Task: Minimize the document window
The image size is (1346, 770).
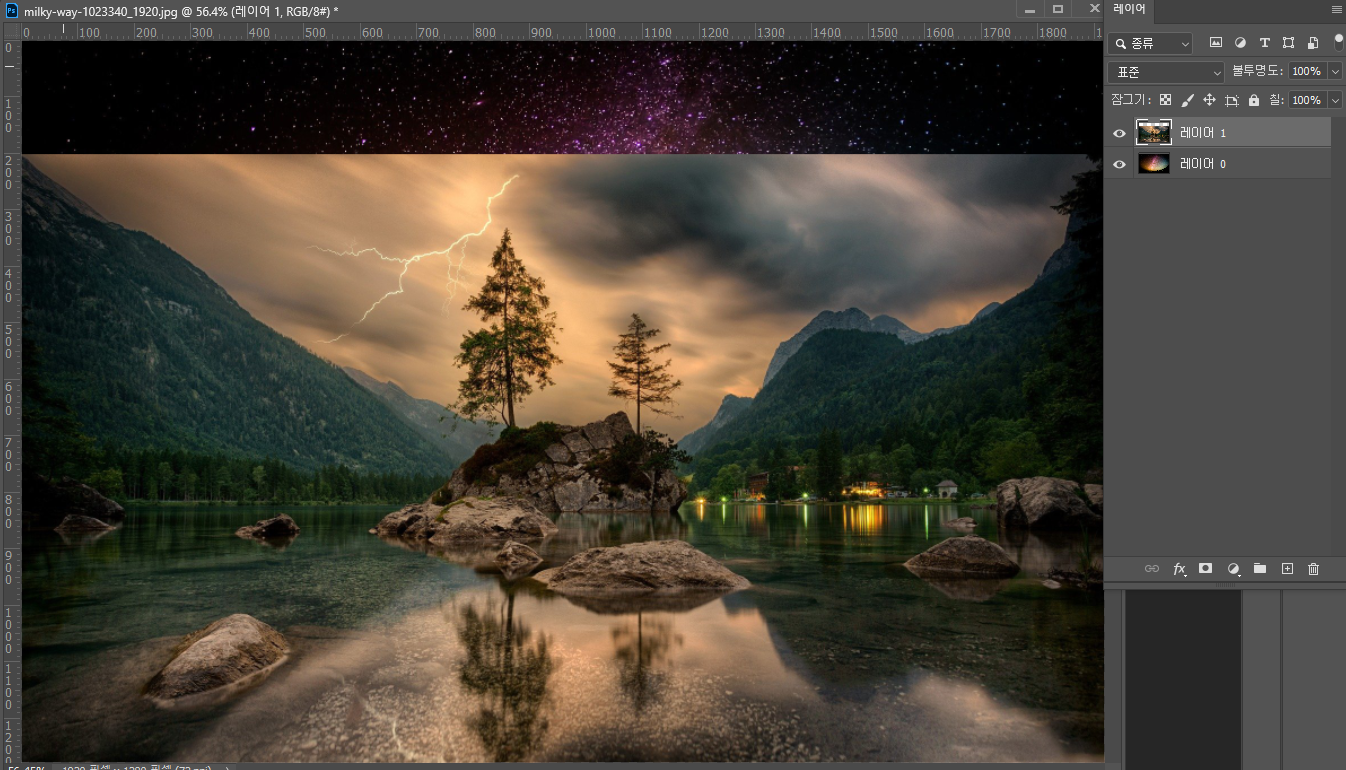Action: pyautogui.click(x=1030, y=9)
